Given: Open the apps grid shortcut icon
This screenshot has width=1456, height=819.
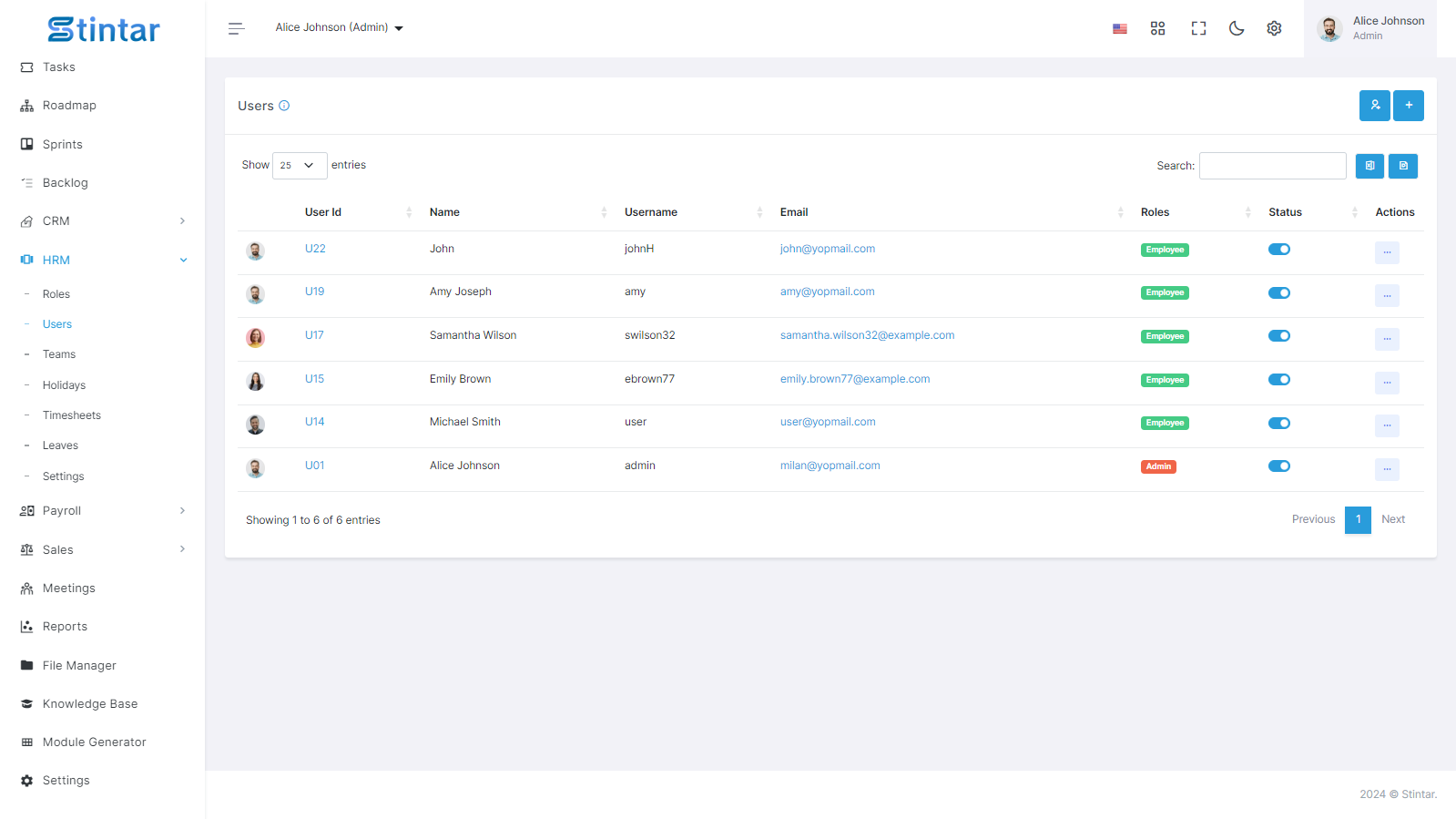Looking at the screenshot, I should 1157,28.
